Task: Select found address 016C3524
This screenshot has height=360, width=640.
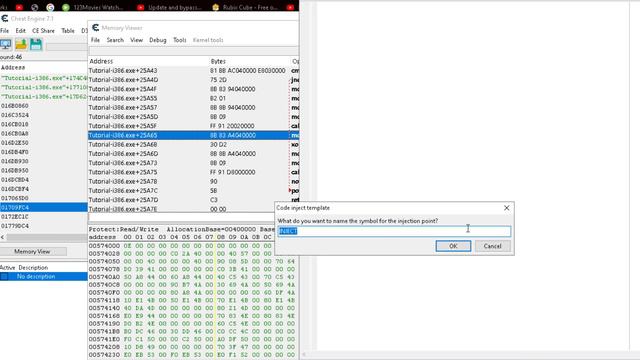Action: [15, 115]
